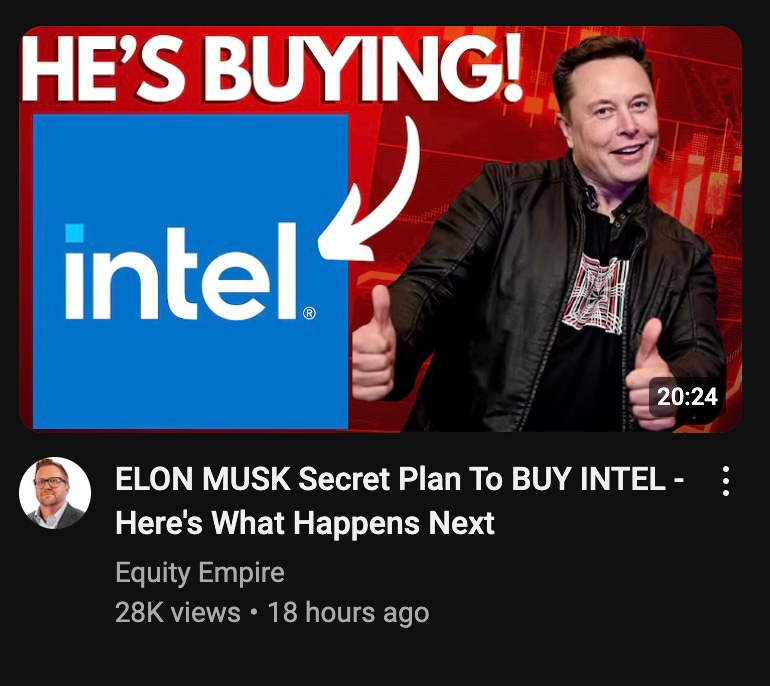
Task: Click the Intel logo in the thumbnail
Action: (191, 271)
